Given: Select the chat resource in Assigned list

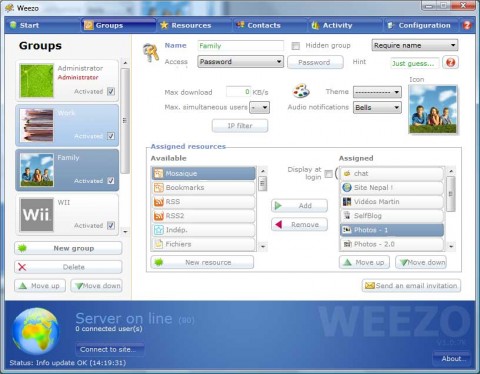Looking at the screenshot, I should [x=392, y=173].
